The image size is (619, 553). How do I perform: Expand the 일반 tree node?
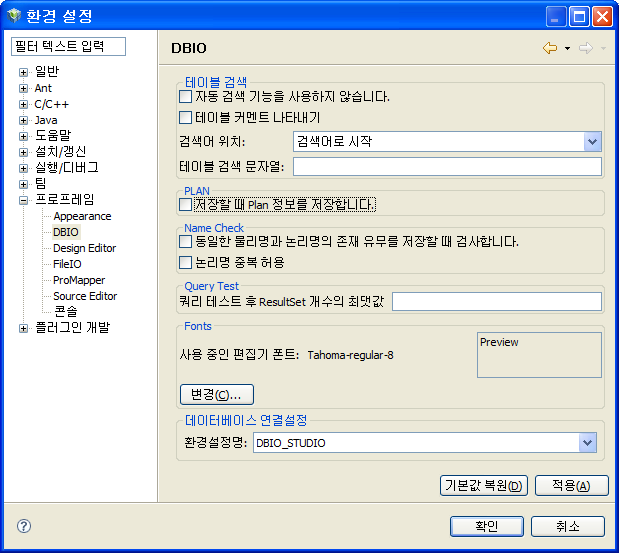point(24,72)
